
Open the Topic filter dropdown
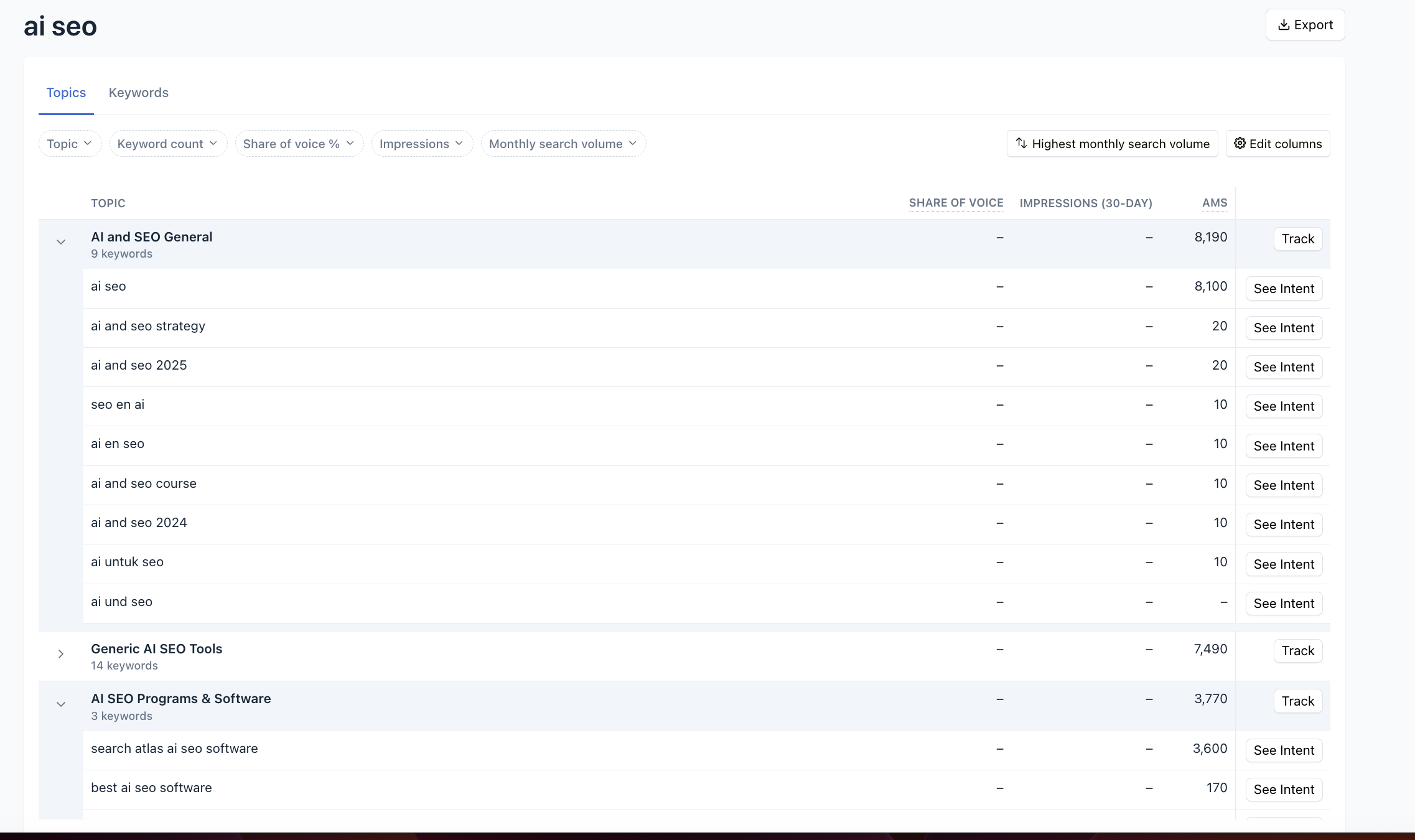pyautogui.click(x=70, y=144)
